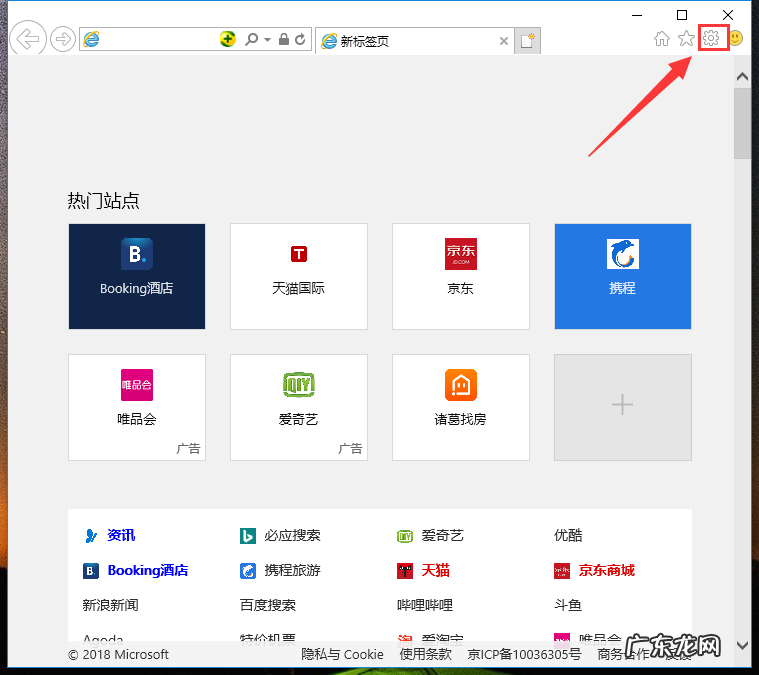Open the 诸葛找房 tile
This screenshot has width=759, height=675.
461,407
